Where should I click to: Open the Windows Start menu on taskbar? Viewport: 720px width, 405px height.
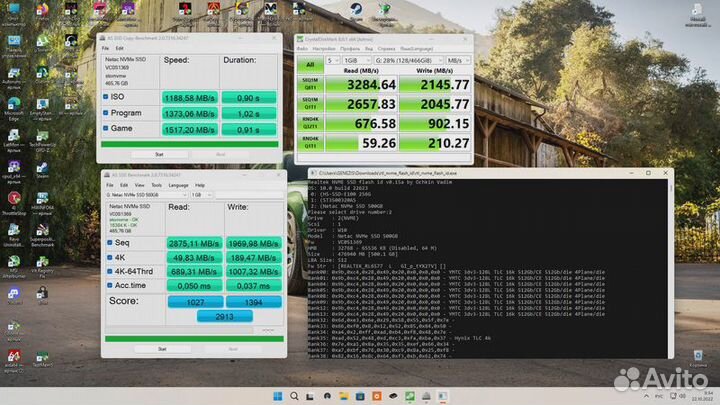coord(278,396)
